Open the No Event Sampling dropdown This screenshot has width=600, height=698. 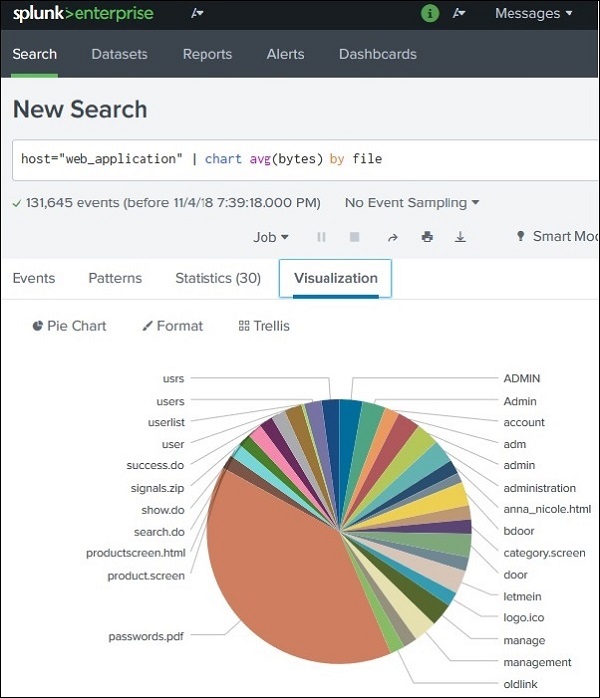[x=411, y=203]
